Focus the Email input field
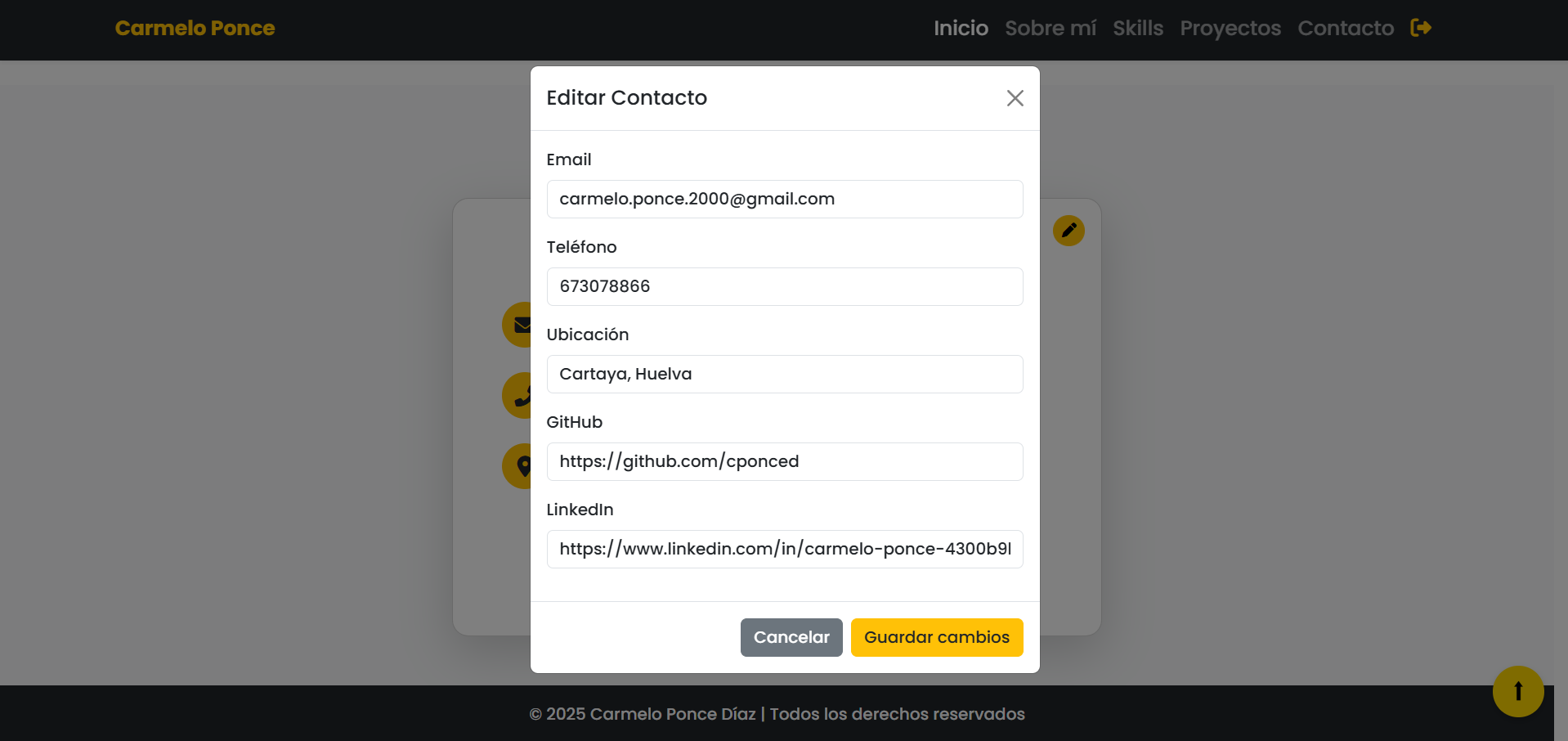The height and width of the screenshot is (741, 1568). [x=785, y=199]
